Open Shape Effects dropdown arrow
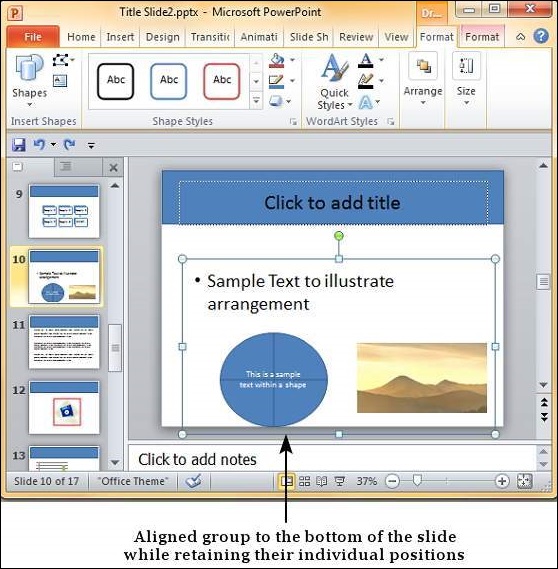558x569 pixels. pyautogui.click(x=289, y=101)
